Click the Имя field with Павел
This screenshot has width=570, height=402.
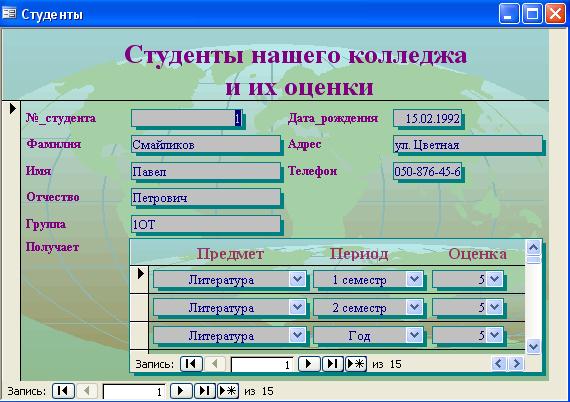[206, 171]
